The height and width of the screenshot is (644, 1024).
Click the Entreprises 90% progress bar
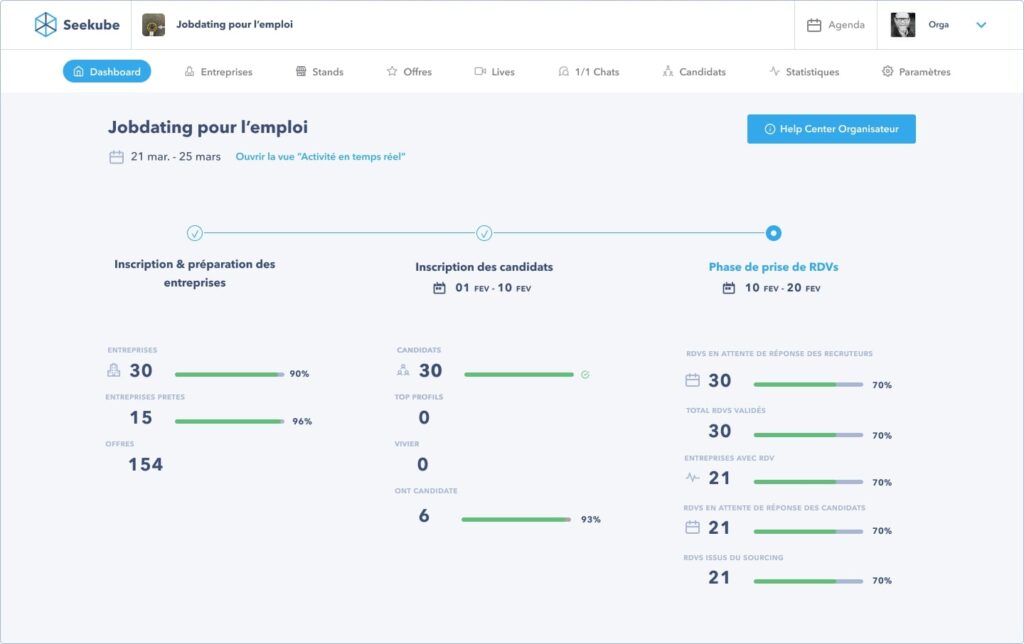229,374
